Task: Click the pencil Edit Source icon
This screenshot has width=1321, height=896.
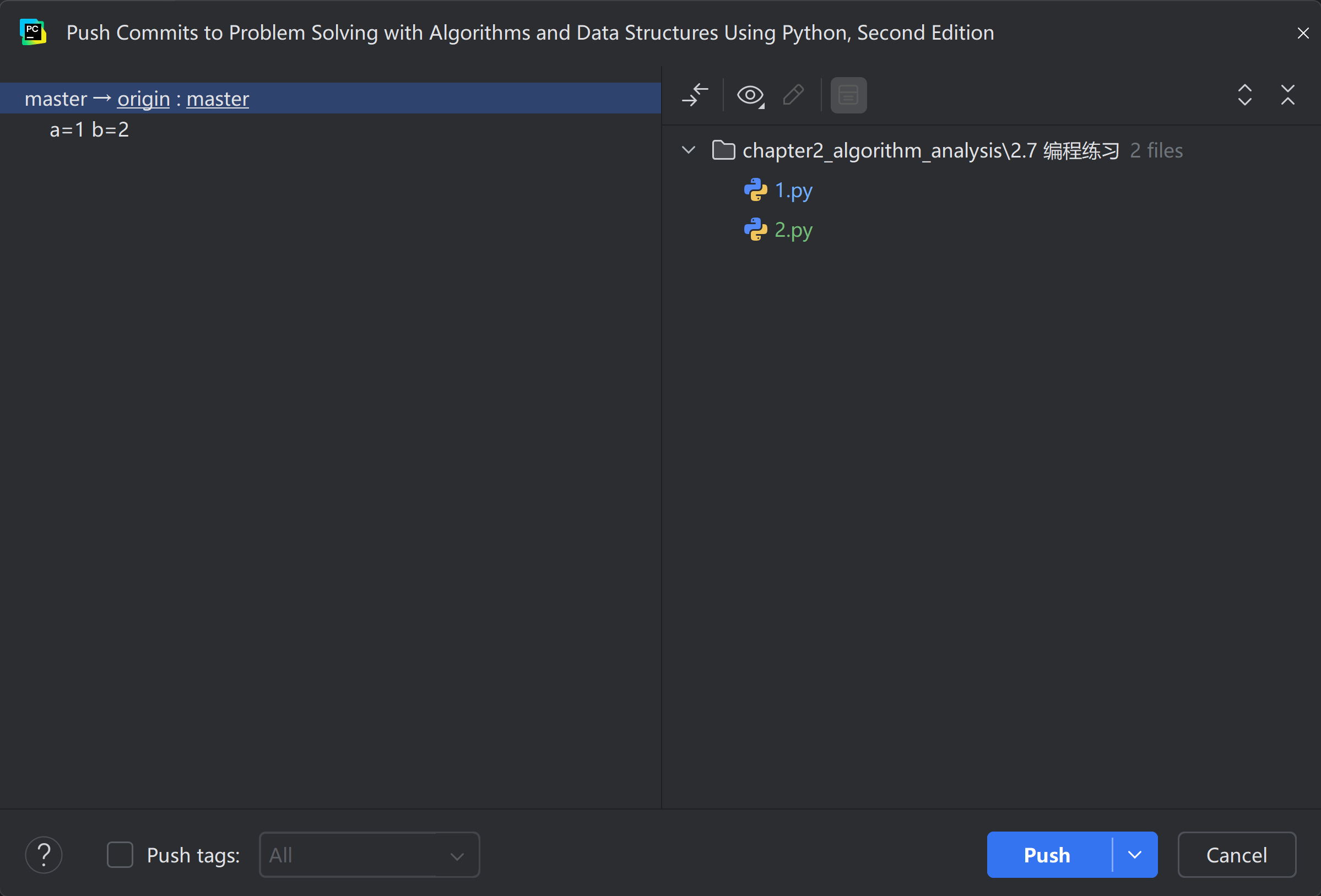Action: 793,95
